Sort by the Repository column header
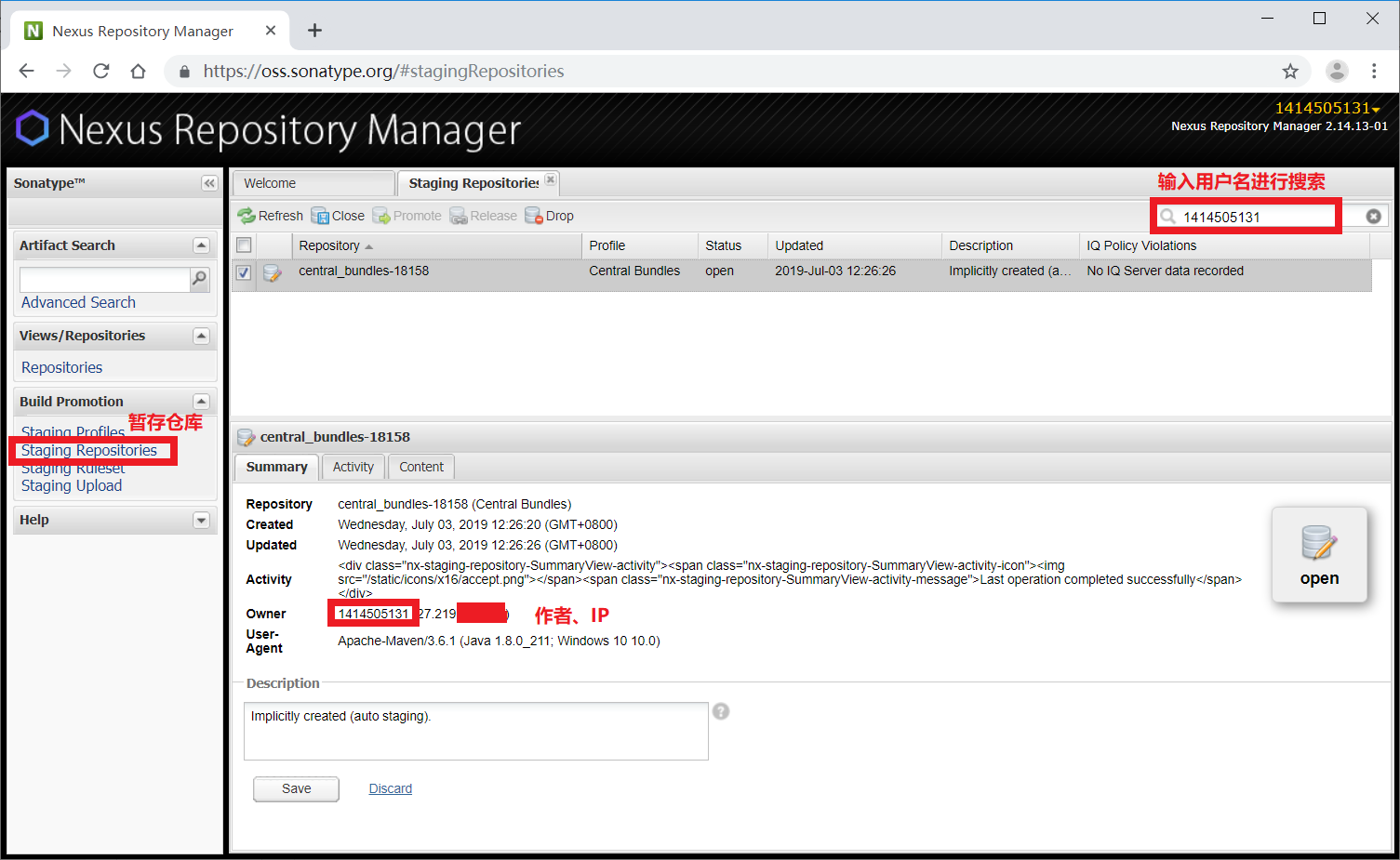Viewport: 1400px width, 860px height. coord(436,245)
